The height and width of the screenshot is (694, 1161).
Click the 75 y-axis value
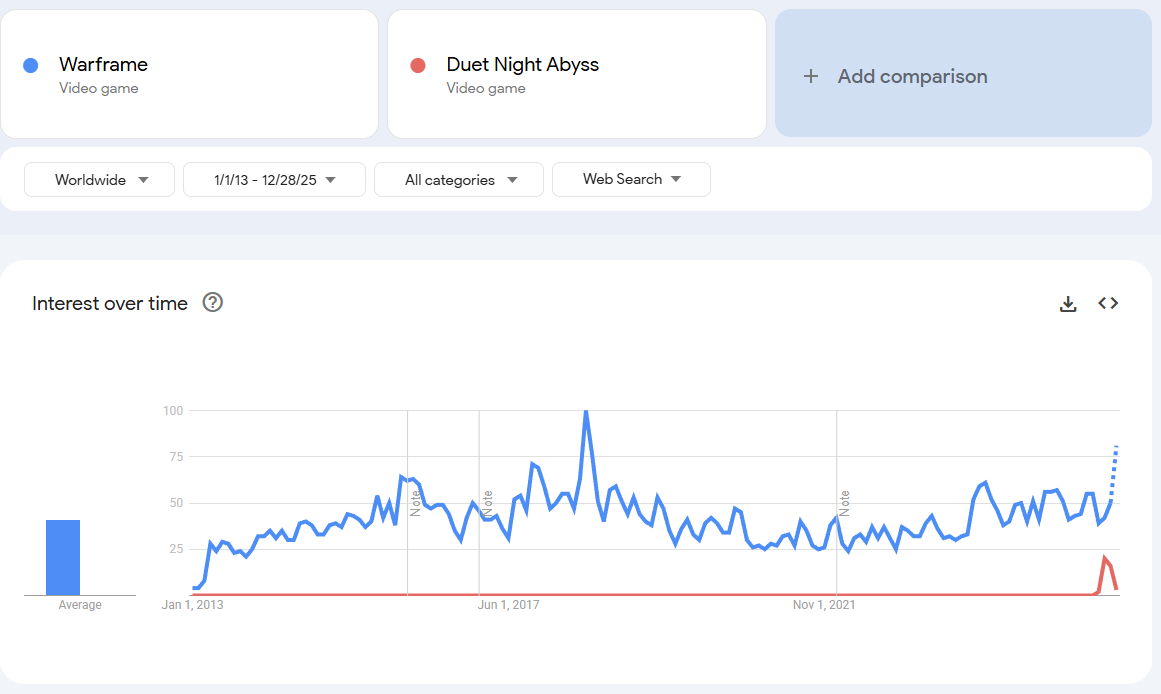point(175,456)
